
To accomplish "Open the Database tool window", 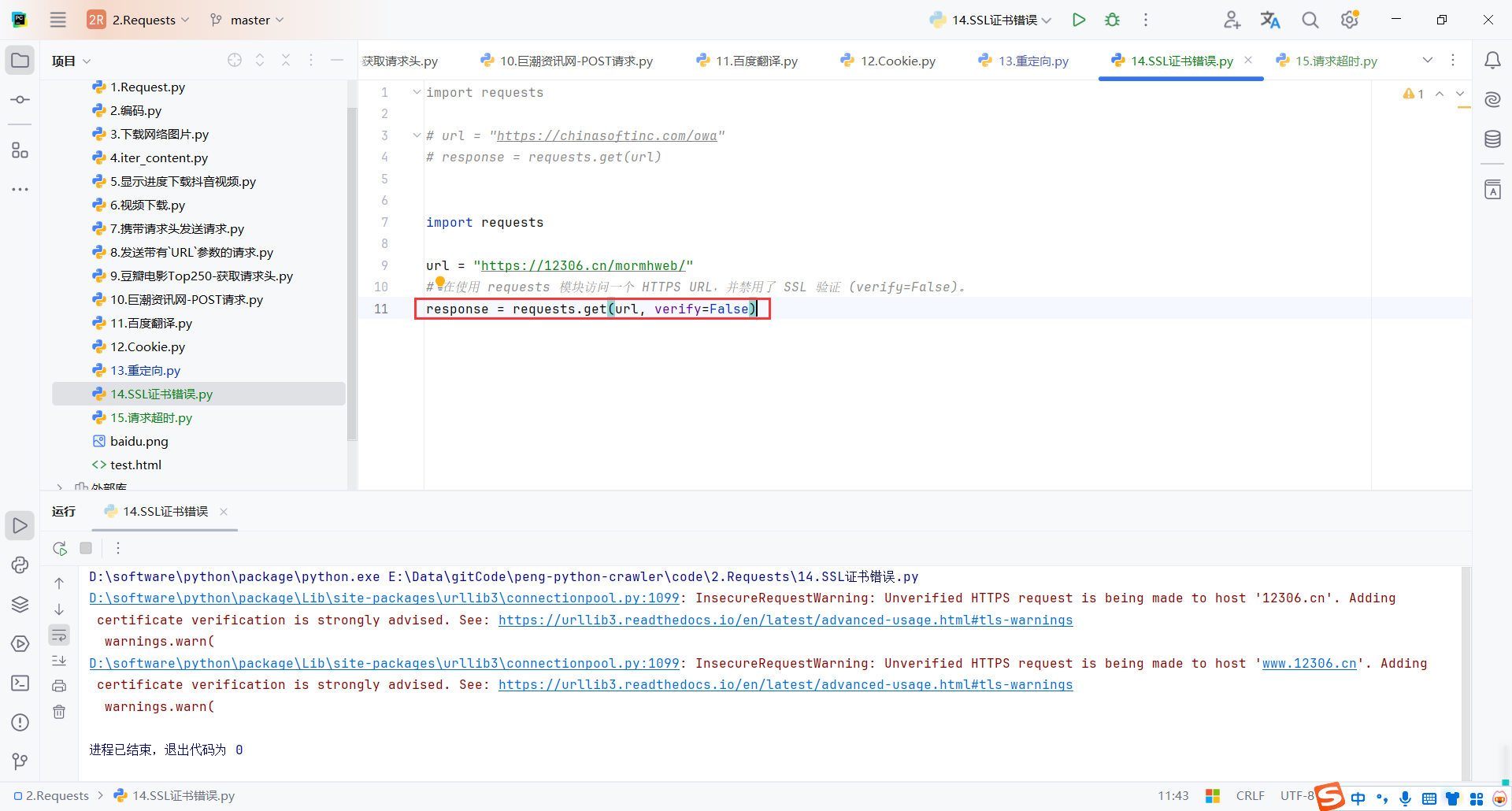I will pos(1492,139).
